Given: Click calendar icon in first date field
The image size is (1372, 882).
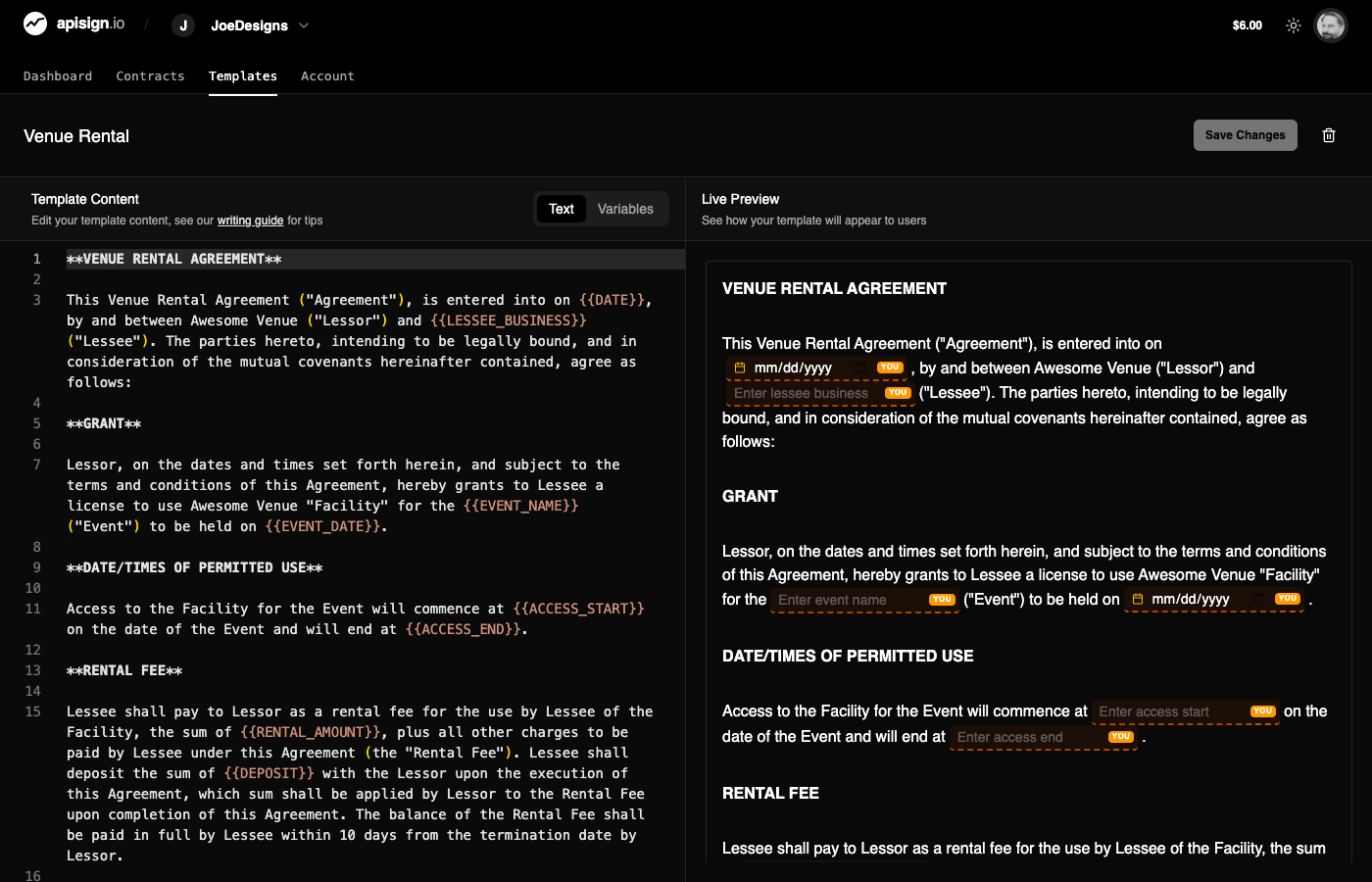Looking at the screenshot, I should [x=740, y=368].
